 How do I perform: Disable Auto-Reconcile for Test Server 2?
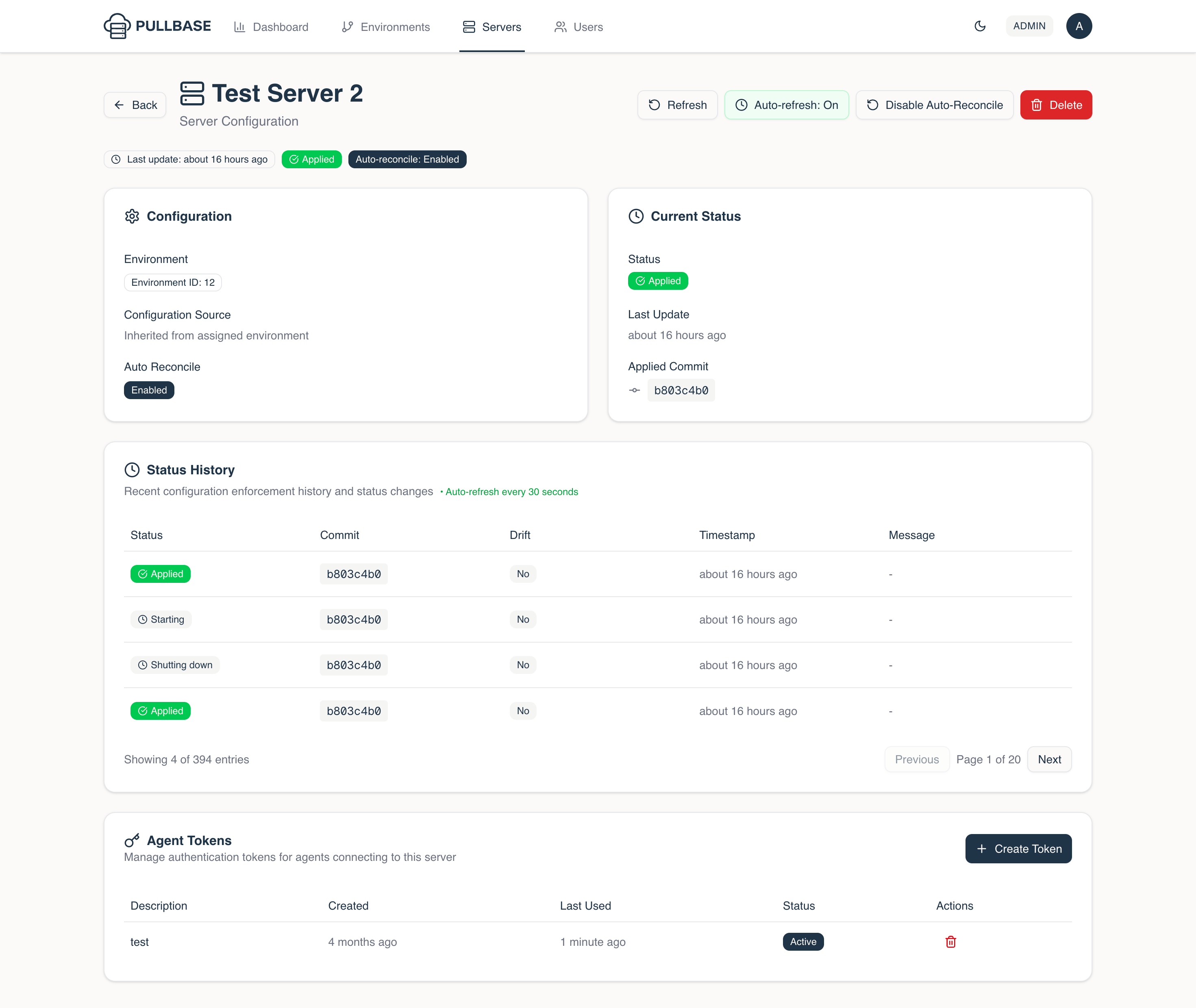coord(934,104)
